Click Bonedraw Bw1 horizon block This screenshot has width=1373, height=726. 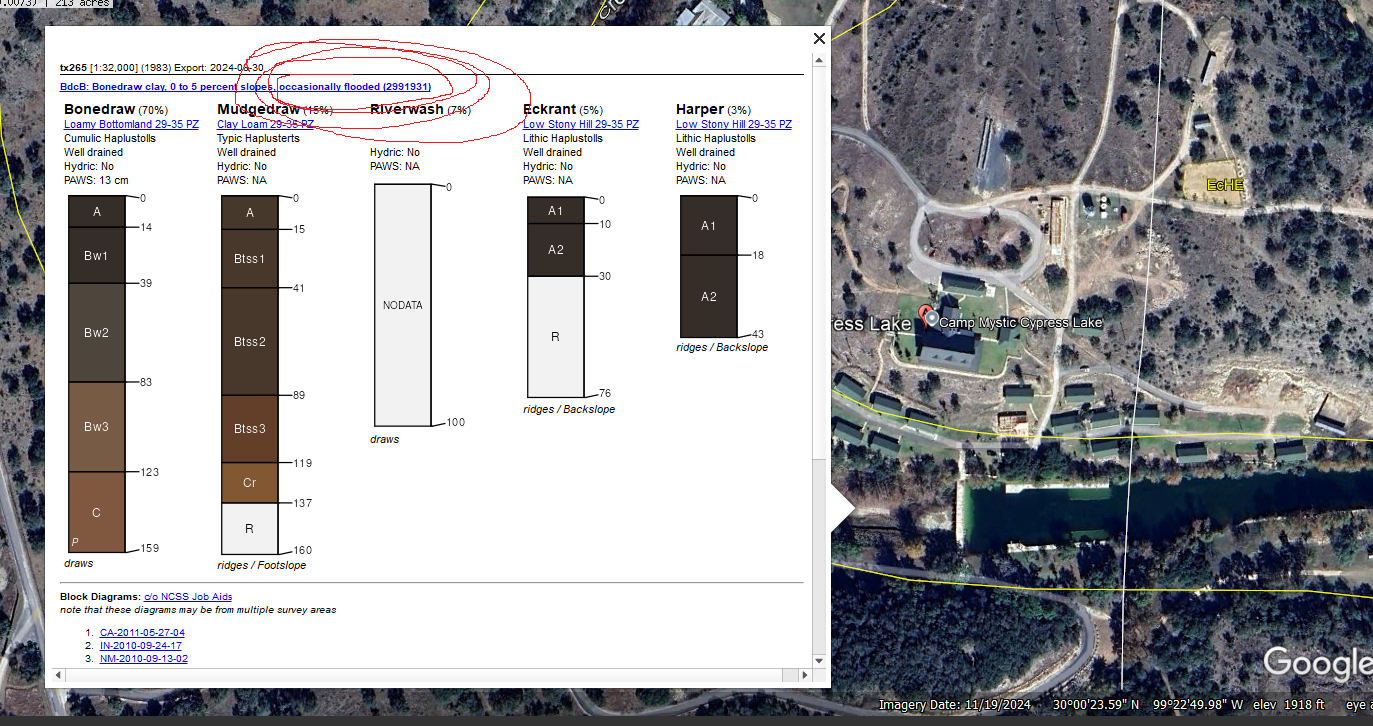point(97,256)
